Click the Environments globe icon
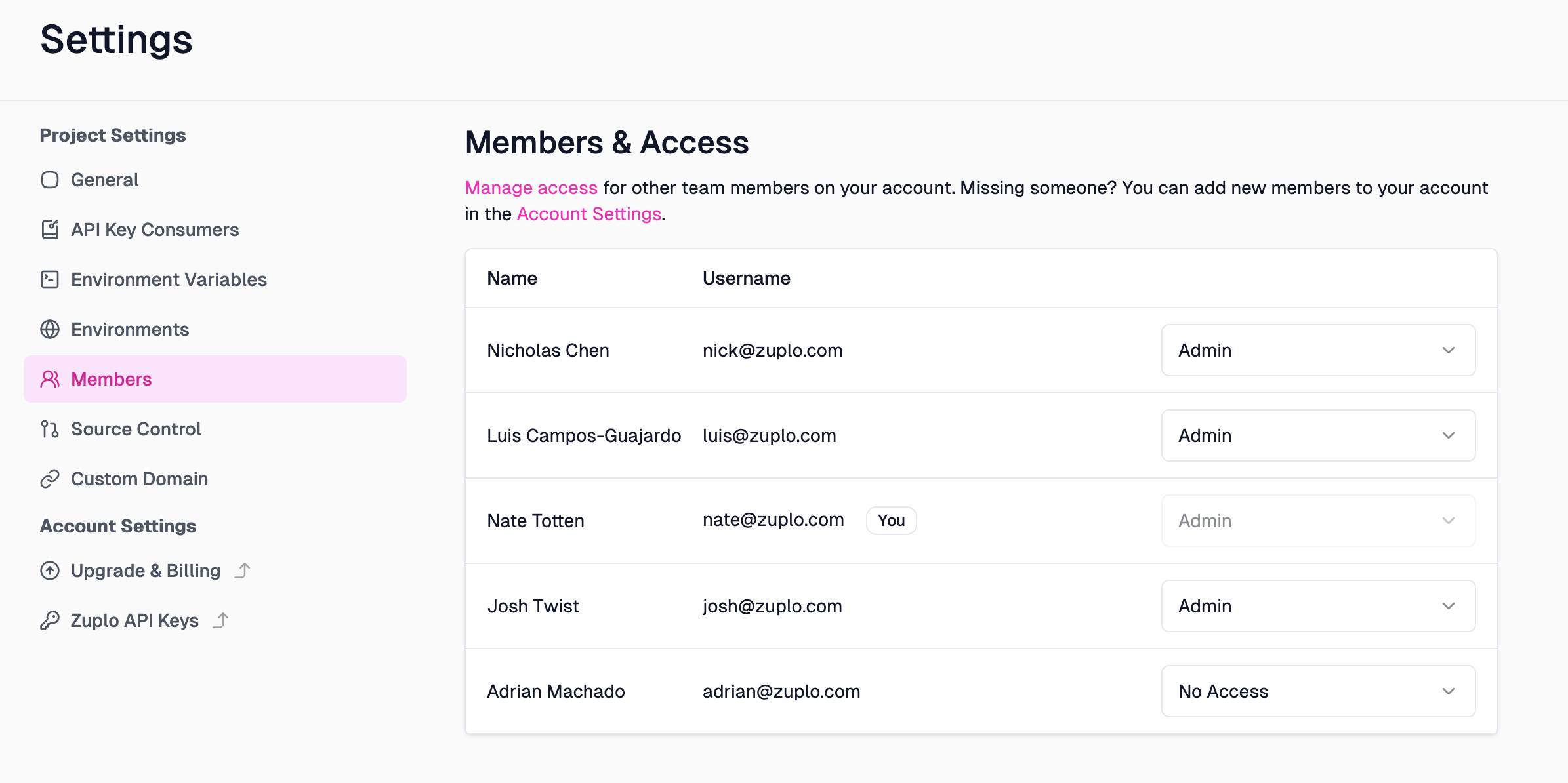1568x783 pixels. [50, 329]
